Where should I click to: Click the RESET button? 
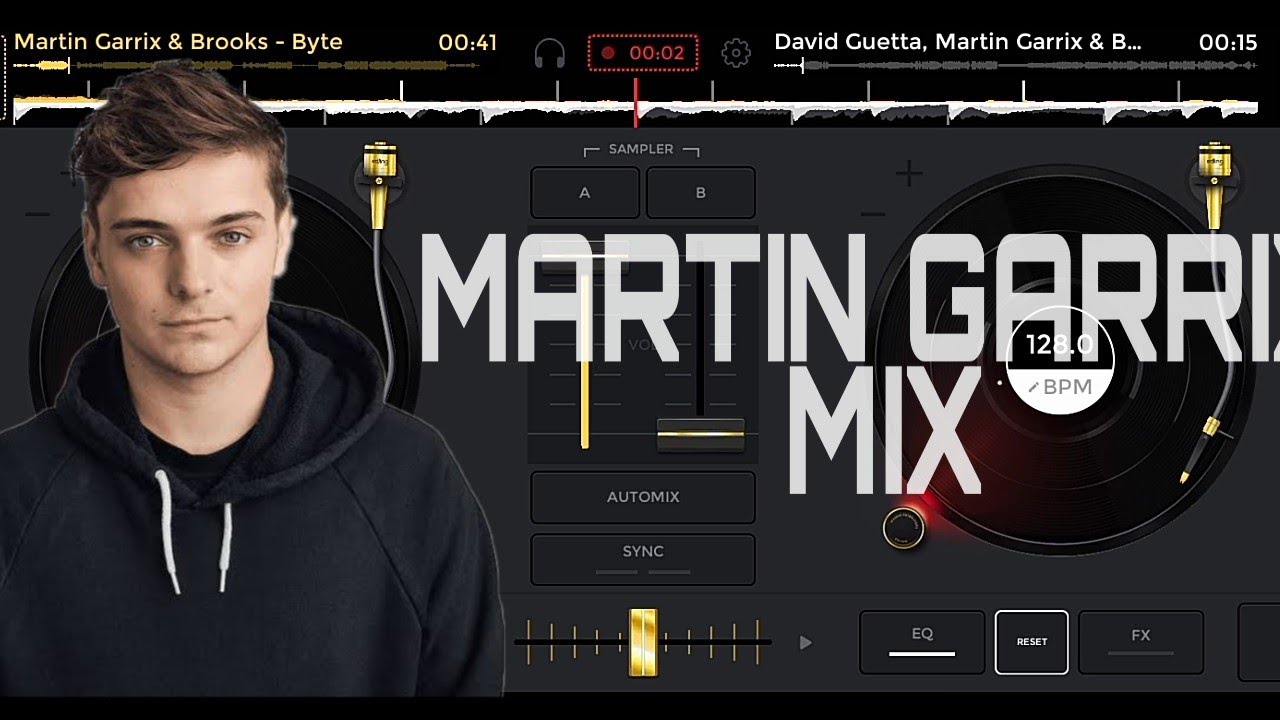pyautogui.click(x=1032, y=642)
